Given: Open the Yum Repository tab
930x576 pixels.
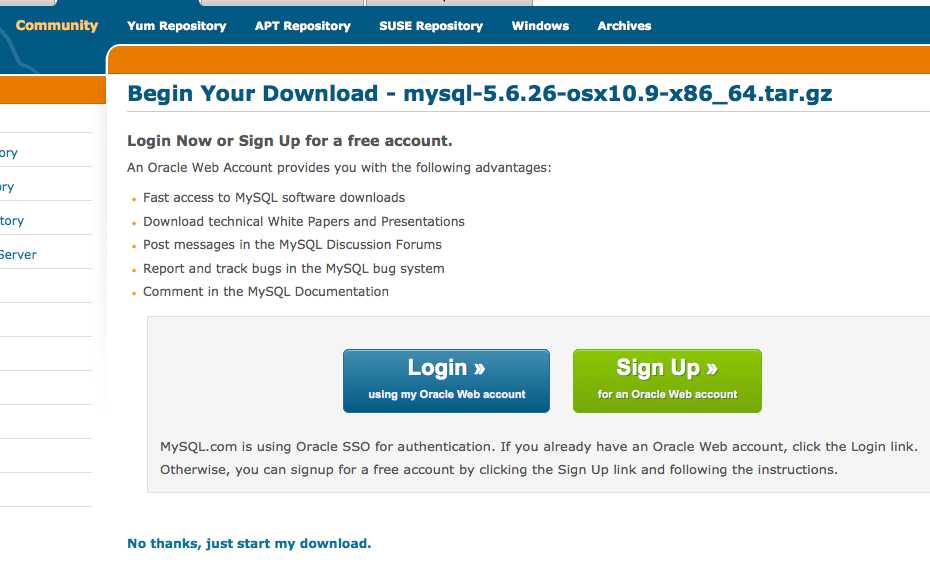Looking at the screenshot, I should point(177,26).
